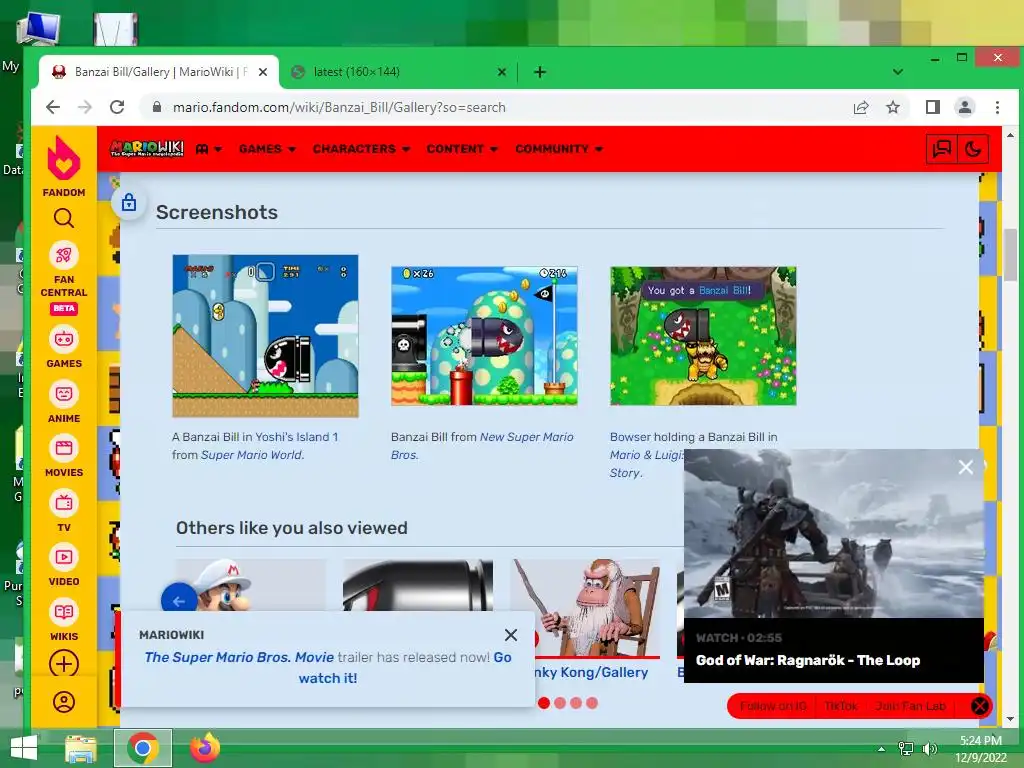Image resolution: width=1024 pixels, height=768 pixels.
Task: Click the carousel previous arrow button
Action: (x=178, y=600)
